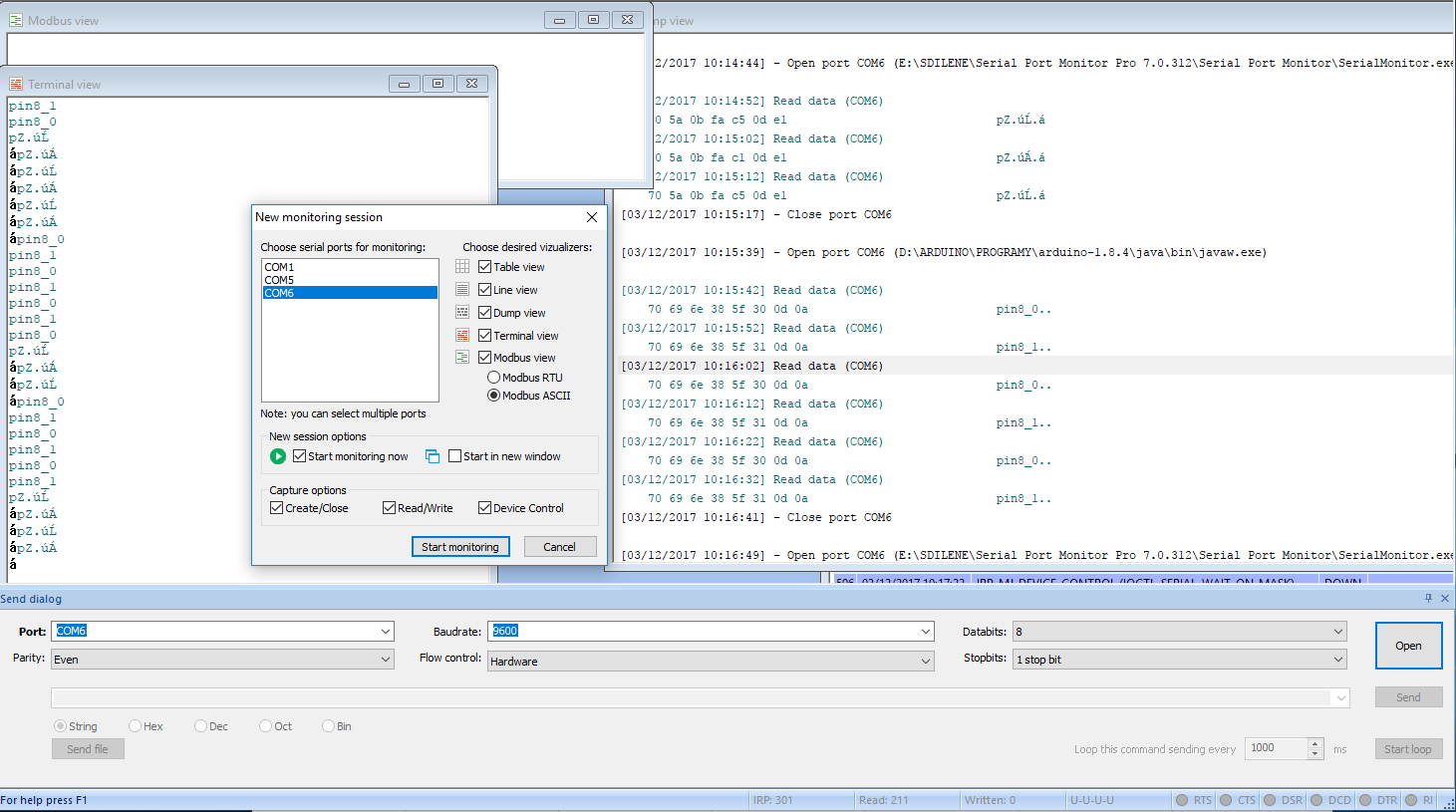Click the Dump view icon
This screenshot has width=1456, height=812.
click(x=462, y=313)
